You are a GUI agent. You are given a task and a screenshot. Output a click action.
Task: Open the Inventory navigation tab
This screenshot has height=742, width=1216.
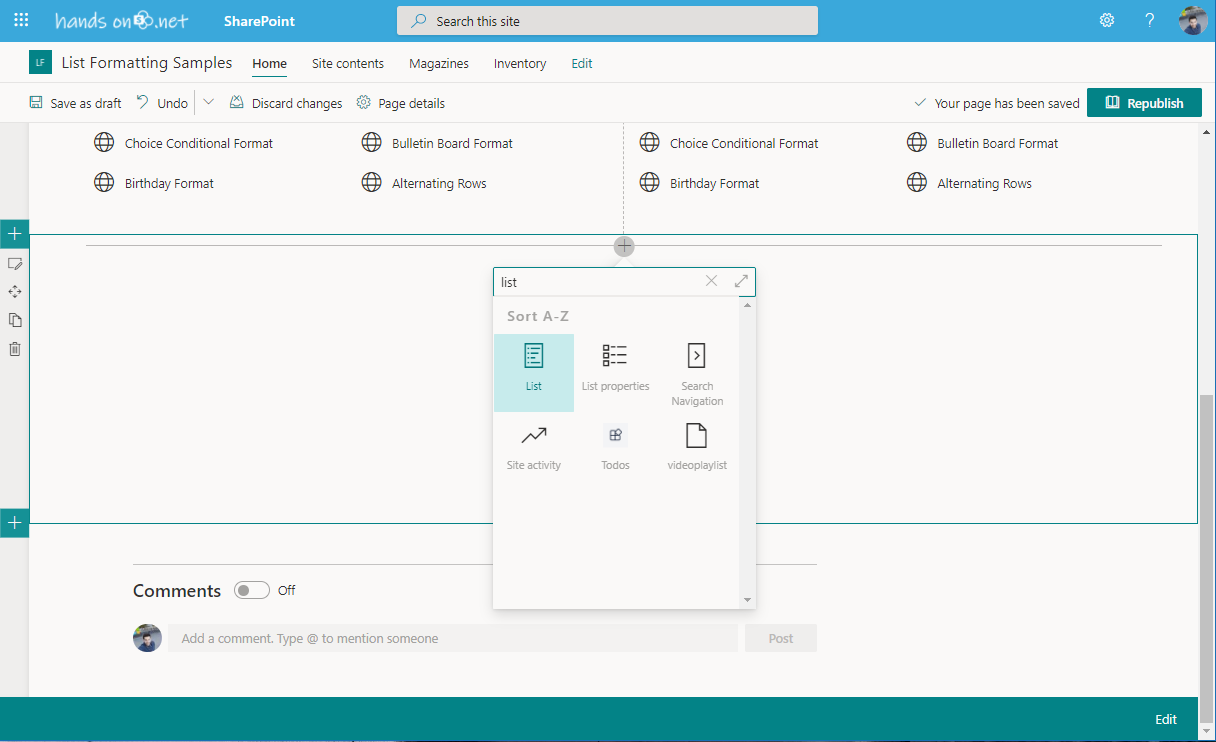pyautogui.click(x=519, y=63)
